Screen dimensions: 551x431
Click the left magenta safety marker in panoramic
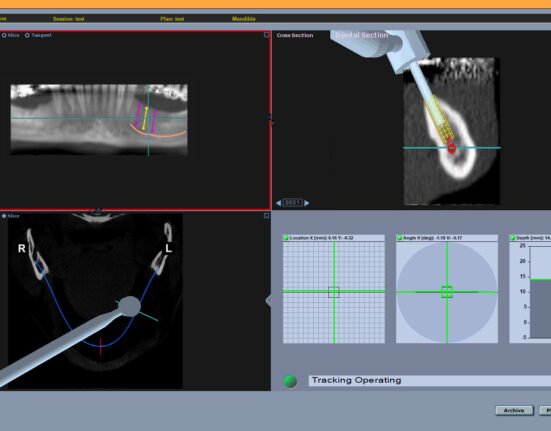click(138, 114)
